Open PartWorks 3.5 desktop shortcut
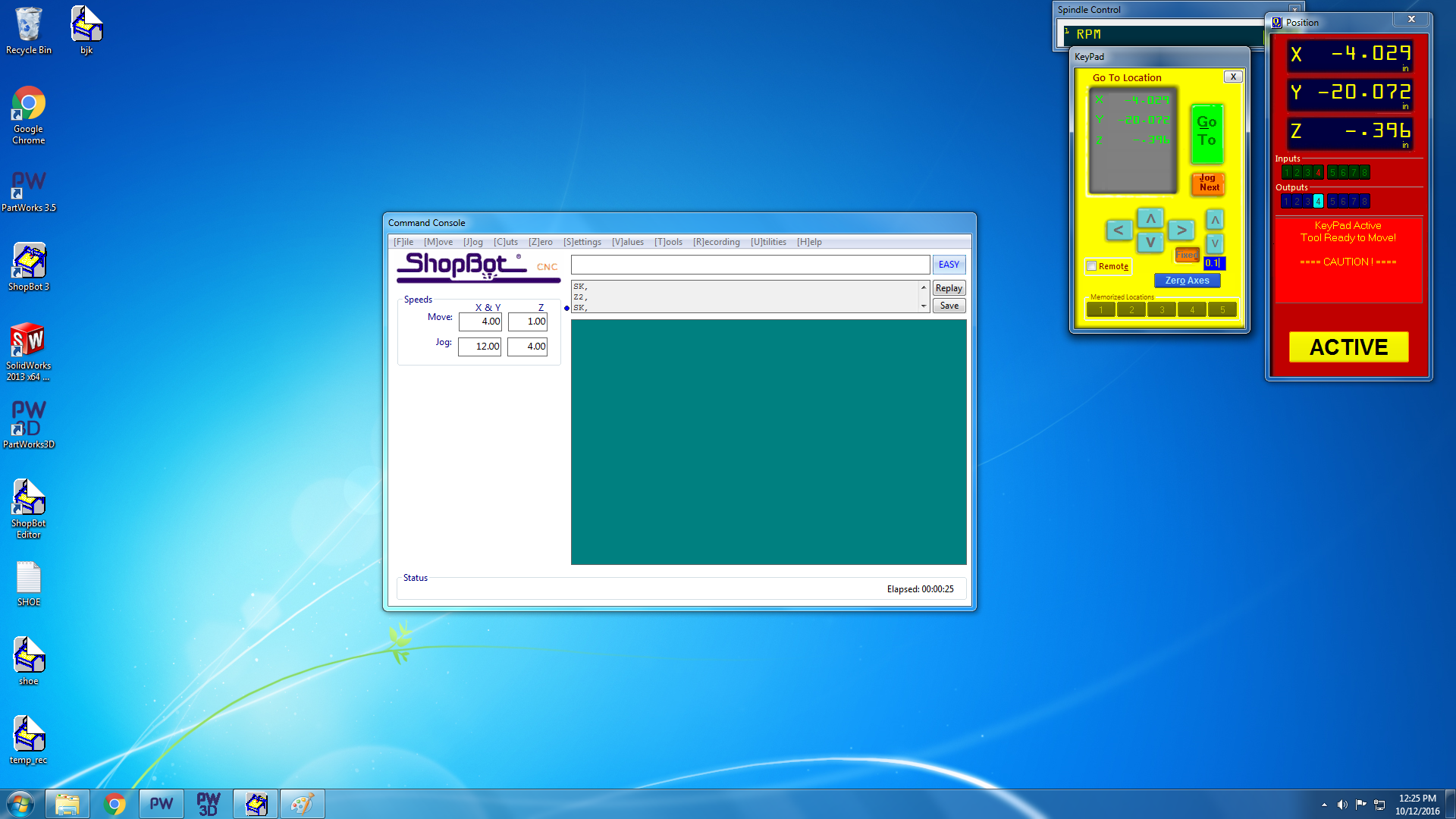This screenshot has width=1456, height=819. [x=28, y=191]
